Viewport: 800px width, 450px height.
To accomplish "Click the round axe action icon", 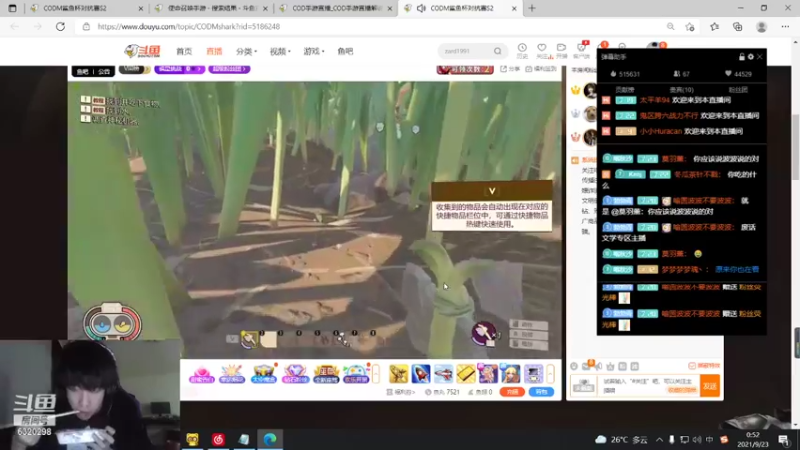I will pos(483,333).
